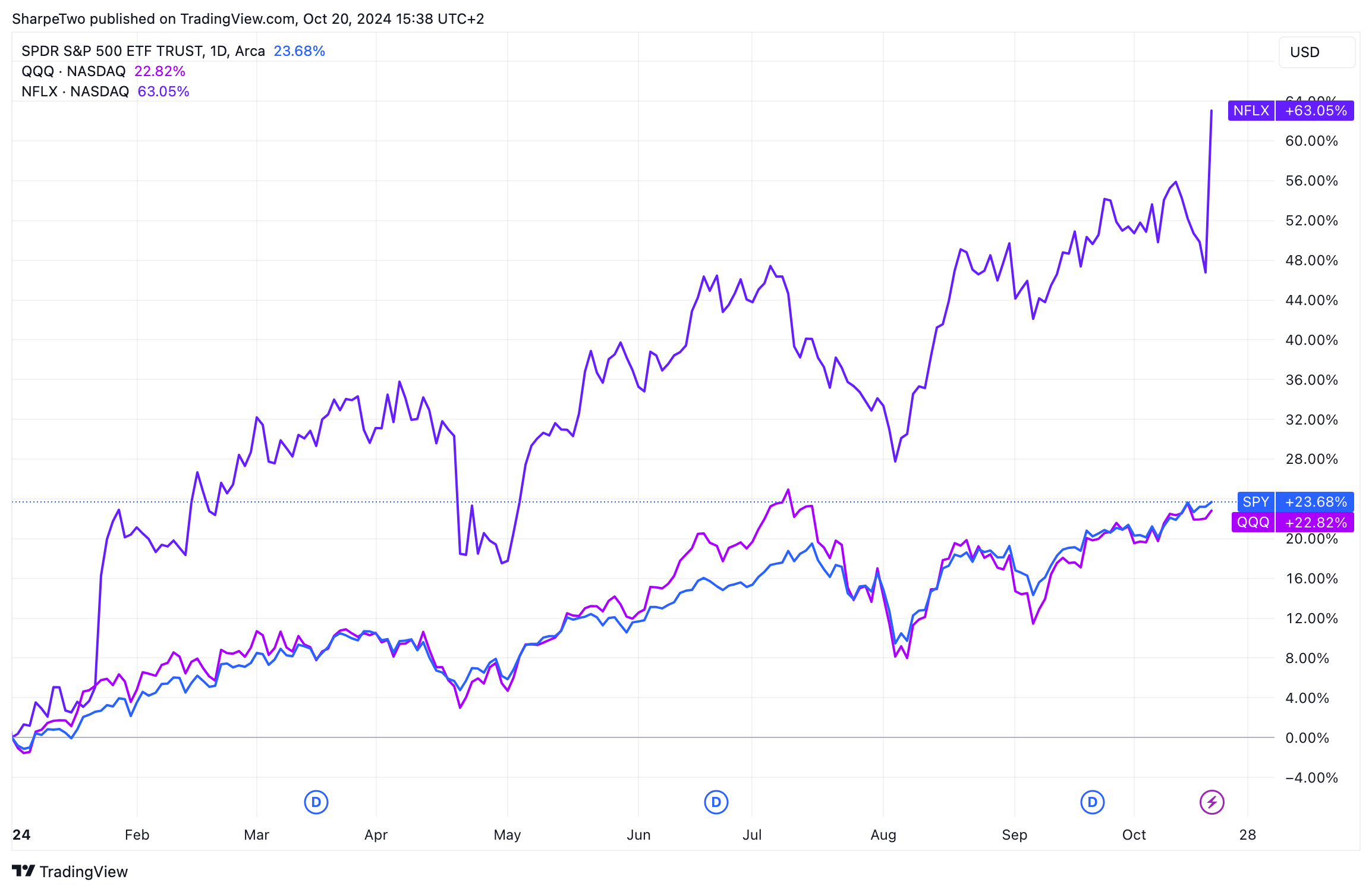Click the Oct label on time axis
This screenshot has height=892, width=1372.
click(1134, 835)
